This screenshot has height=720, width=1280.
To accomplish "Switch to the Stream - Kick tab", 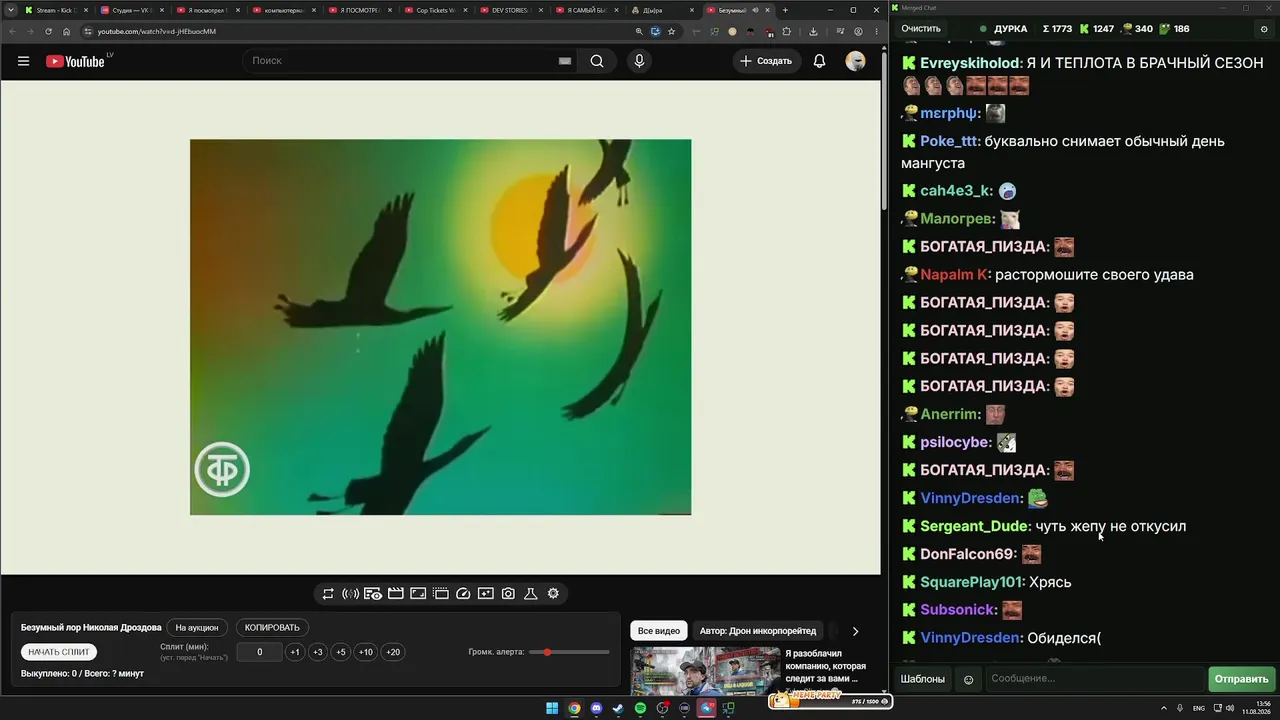I will [x=57, y=10].
